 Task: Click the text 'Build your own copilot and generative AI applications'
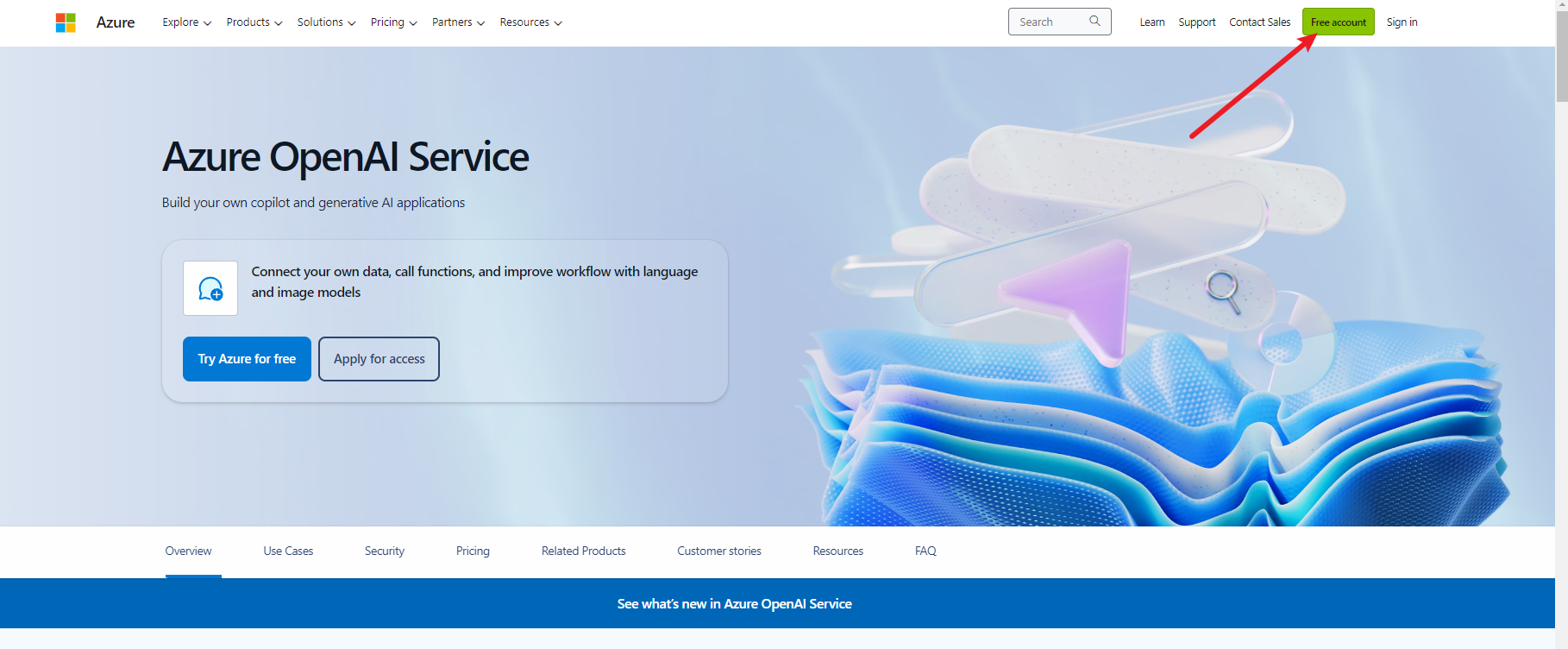[x=313, y=203]
